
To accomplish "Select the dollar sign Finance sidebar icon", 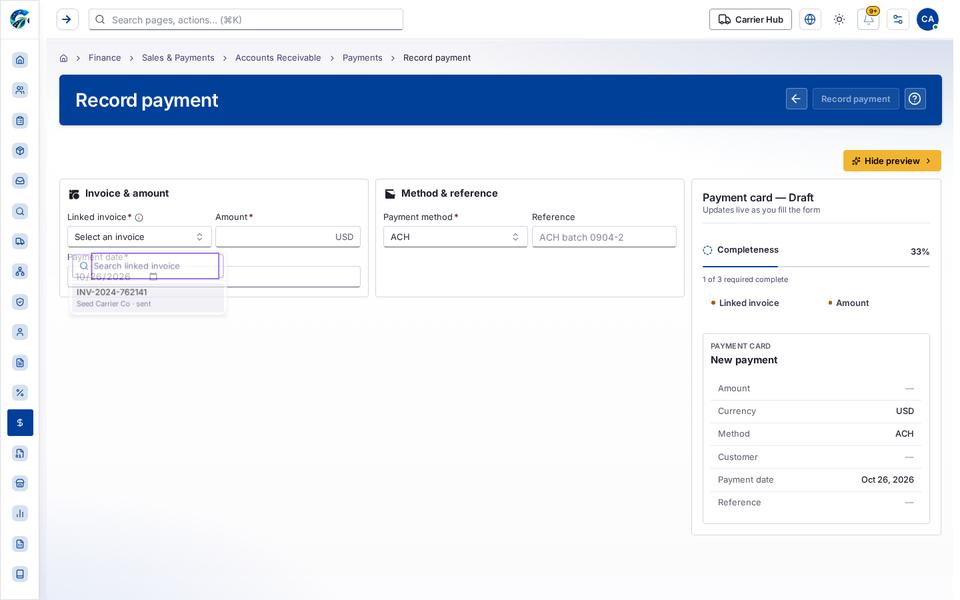I will click(x=20, y=422).
